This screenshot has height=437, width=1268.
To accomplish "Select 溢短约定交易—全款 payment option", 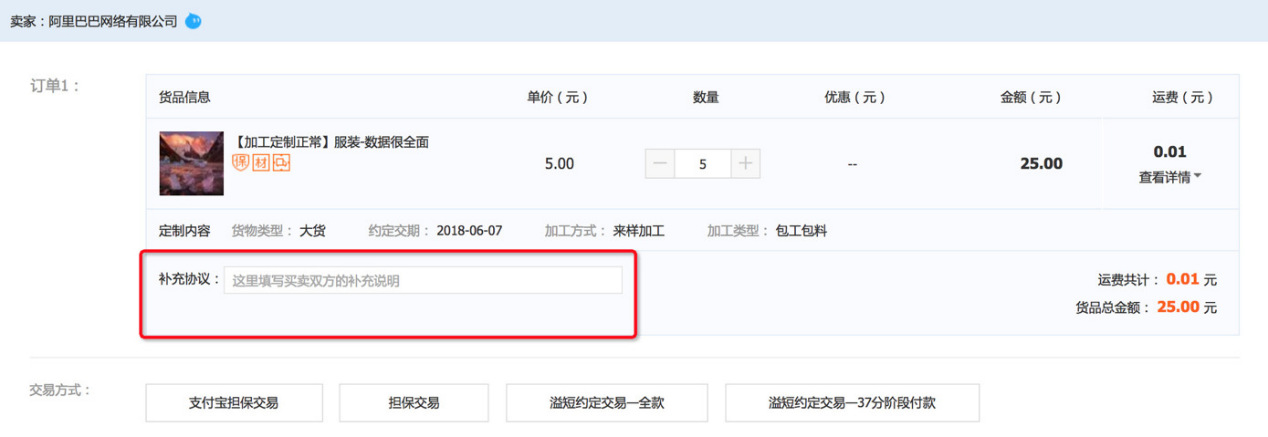I will (607, 403).
